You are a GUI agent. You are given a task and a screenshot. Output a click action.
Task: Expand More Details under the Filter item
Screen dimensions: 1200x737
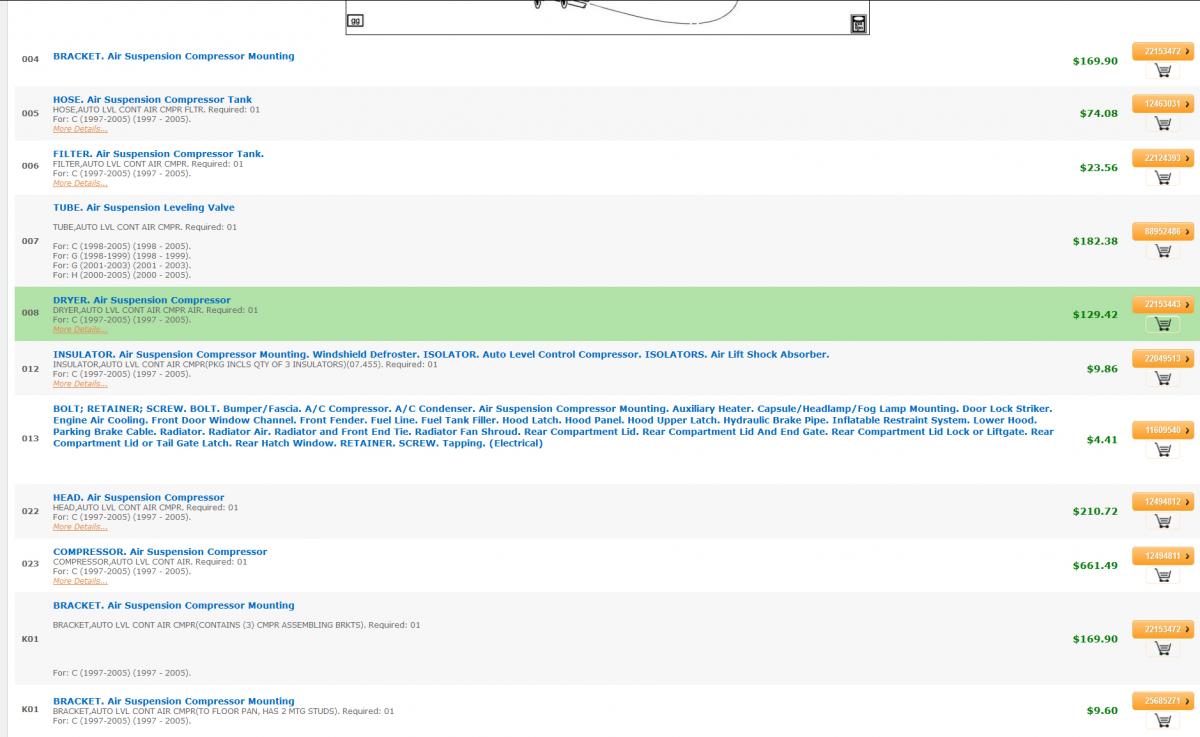pyautogui.click(x=80, y=184)
